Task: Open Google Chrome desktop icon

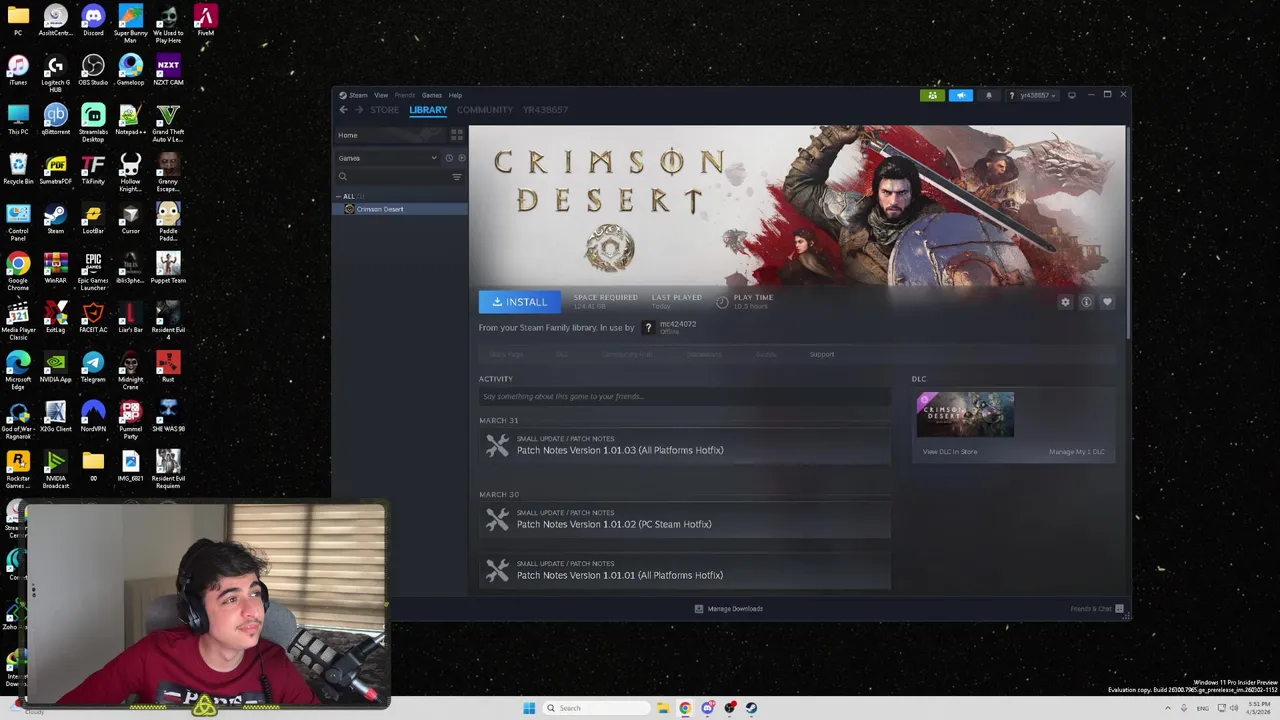Action: pos(18,271)
